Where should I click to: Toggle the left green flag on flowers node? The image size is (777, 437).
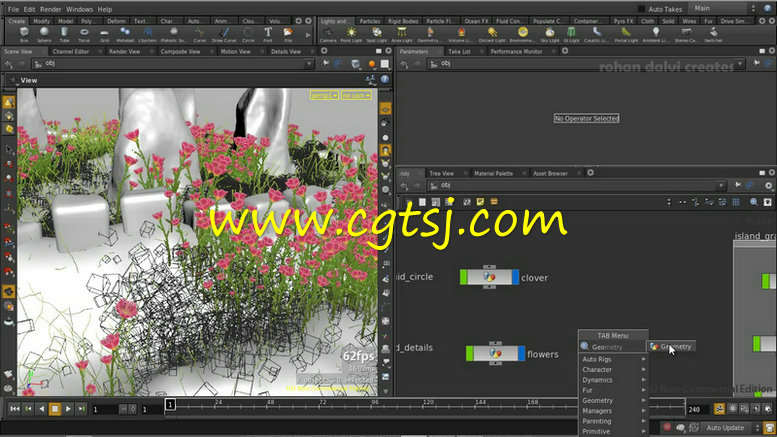click(x=469, y=354)
